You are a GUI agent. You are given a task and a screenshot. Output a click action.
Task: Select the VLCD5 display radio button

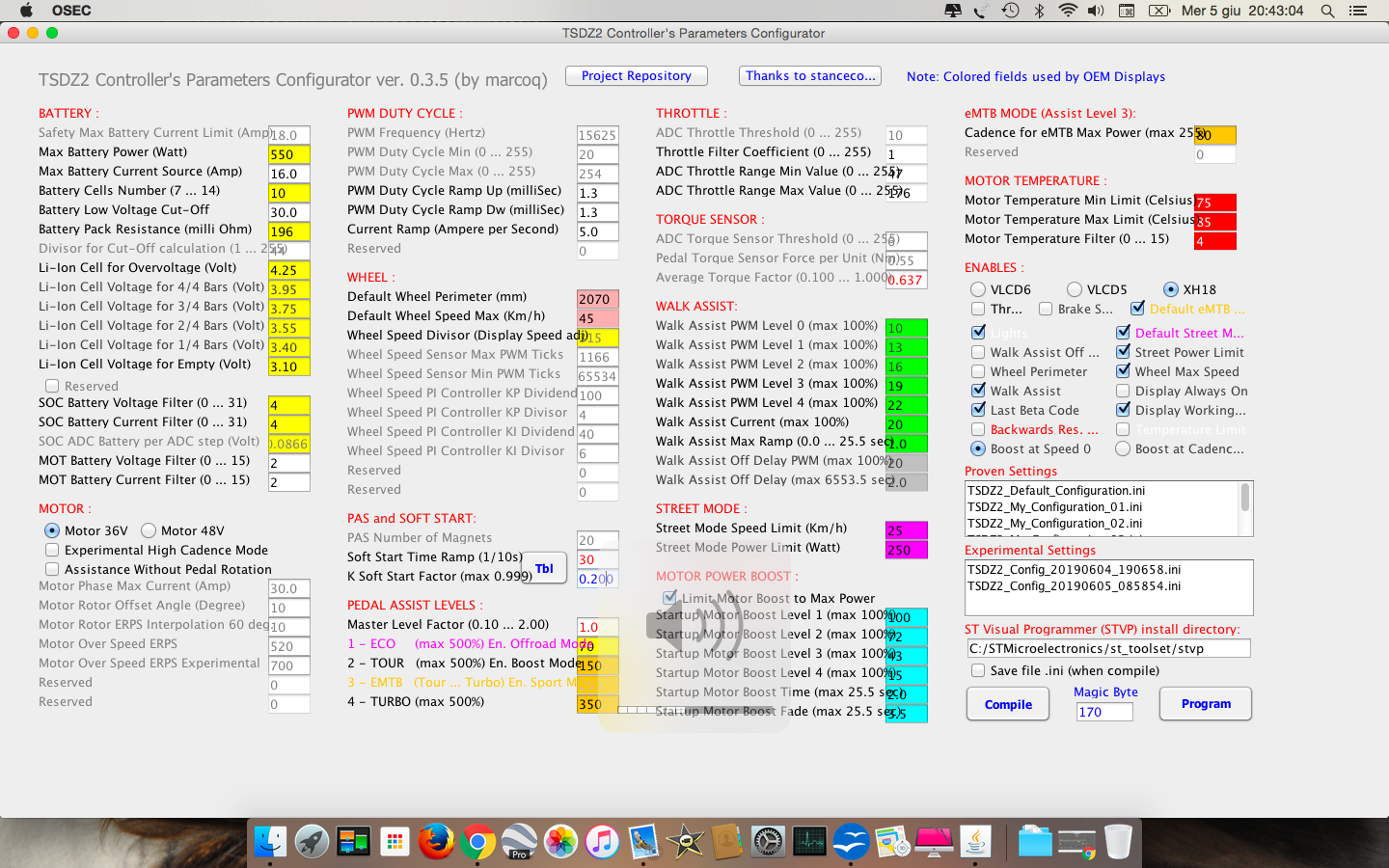pos(1075,289)
